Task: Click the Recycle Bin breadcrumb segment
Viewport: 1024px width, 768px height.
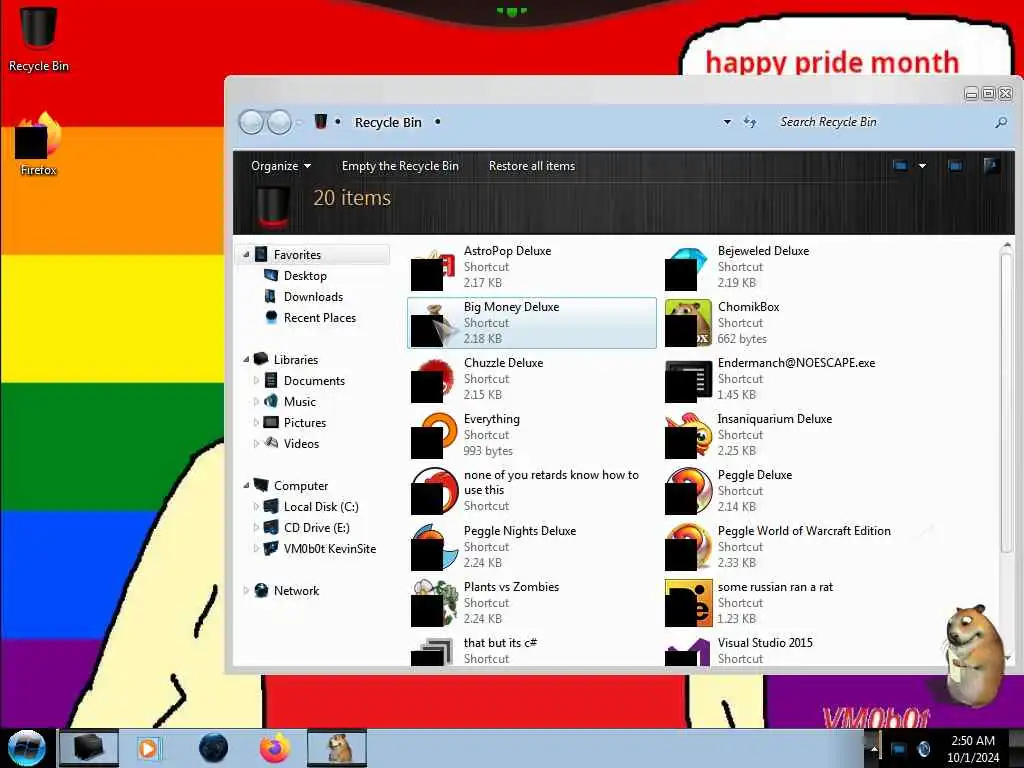Action: tap(388, 122)
